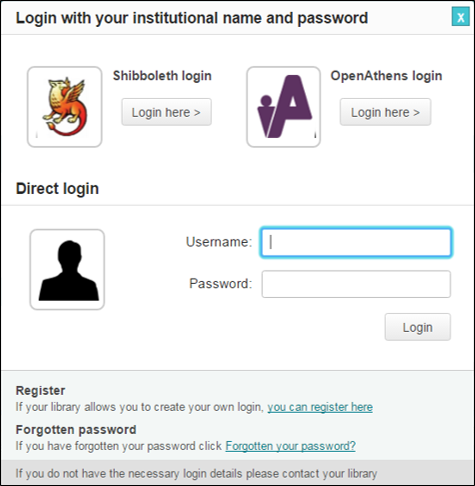Focus the Username input field

pyautogui.click(x=356, y=242)
